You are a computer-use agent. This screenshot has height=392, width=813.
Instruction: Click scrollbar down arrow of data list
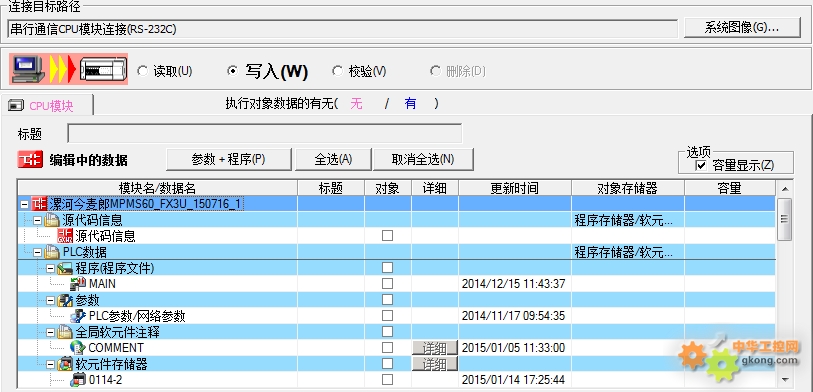tap(784, 379)
